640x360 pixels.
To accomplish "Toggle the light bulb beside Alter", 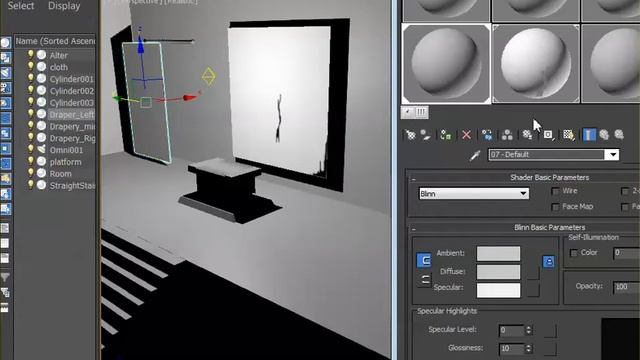I will 31,55.
